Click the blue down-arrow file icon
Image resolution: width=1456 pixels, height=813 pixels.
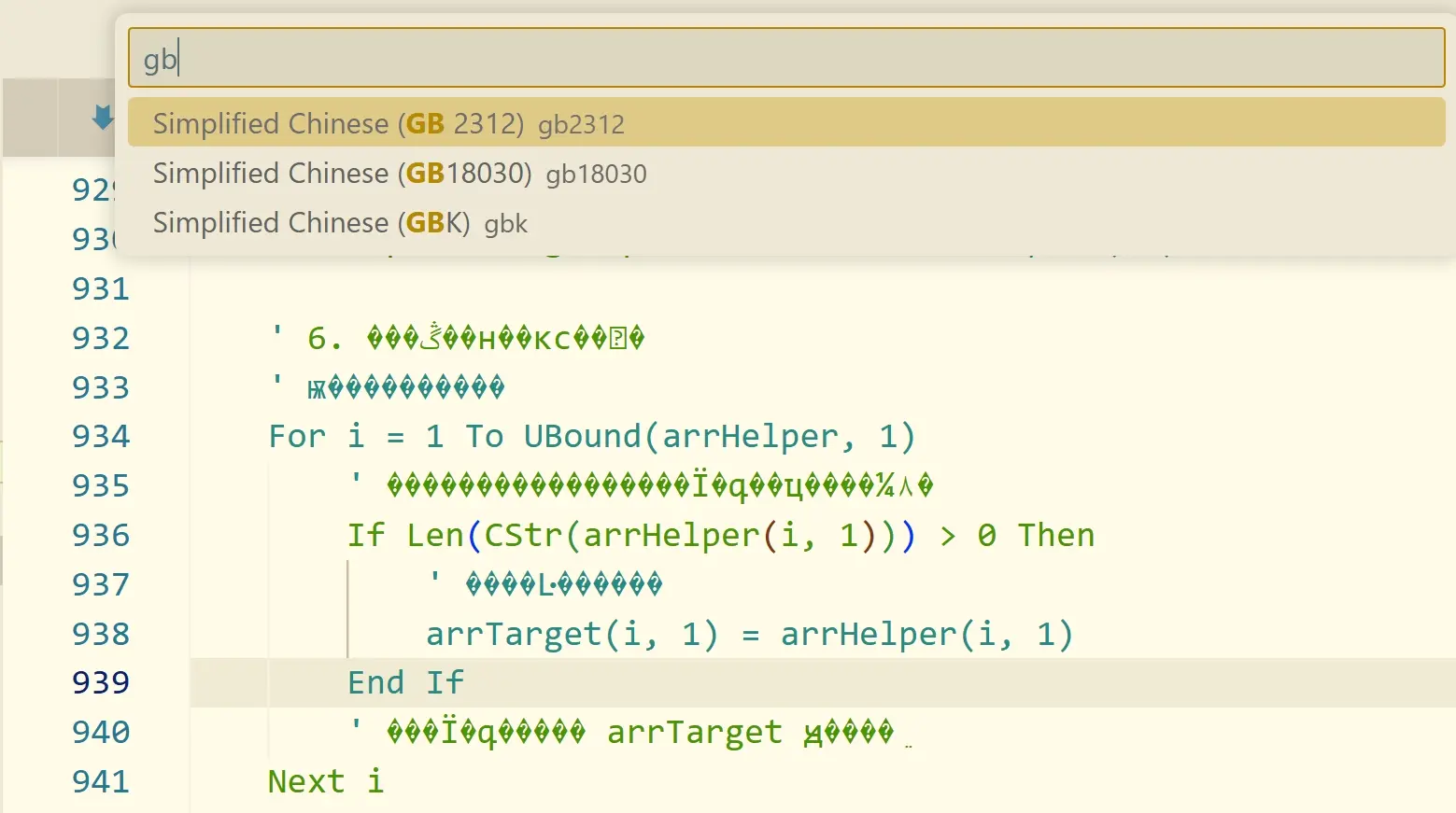pyautogui.click(x=102, y=118)
